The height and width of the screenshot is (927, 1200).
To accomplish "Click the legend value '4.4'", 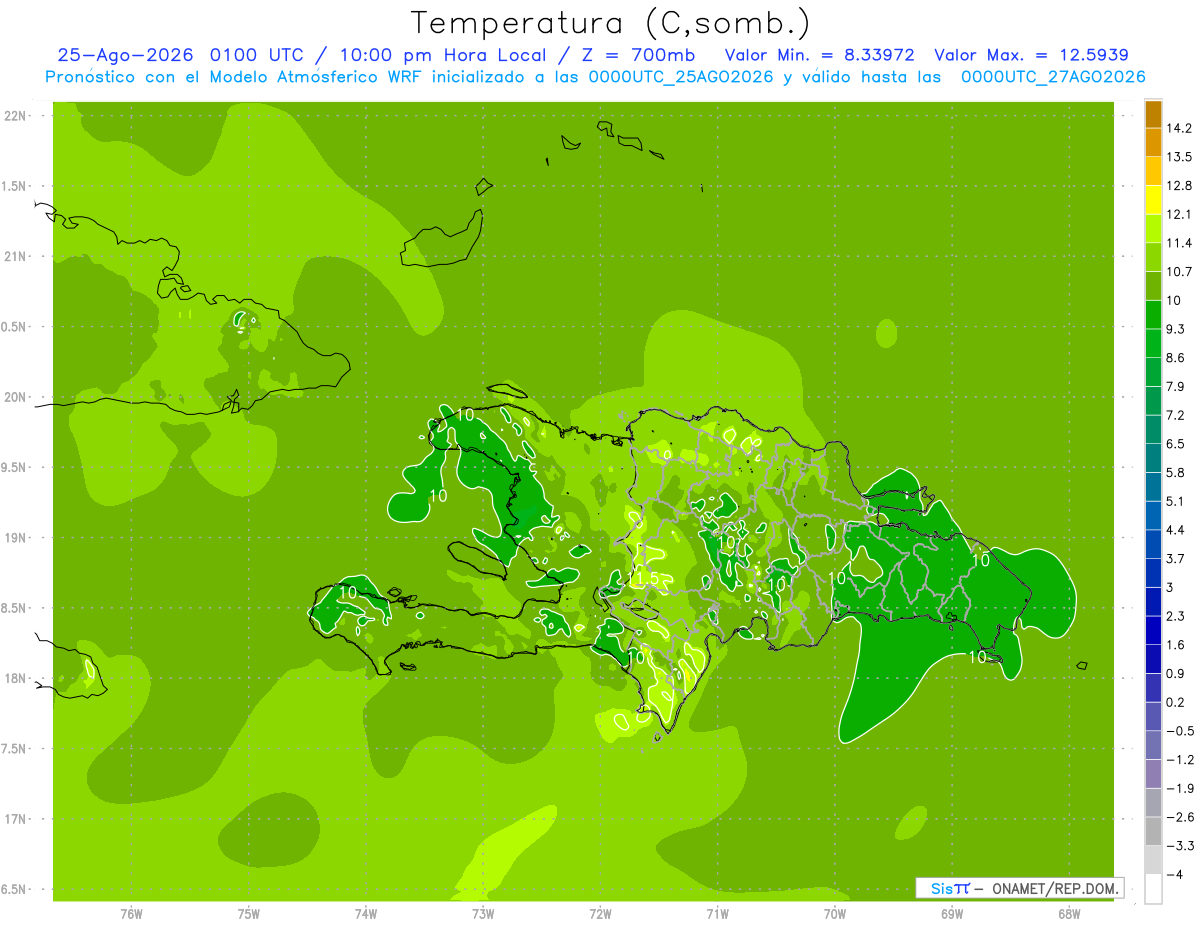I will (1177, 530).
